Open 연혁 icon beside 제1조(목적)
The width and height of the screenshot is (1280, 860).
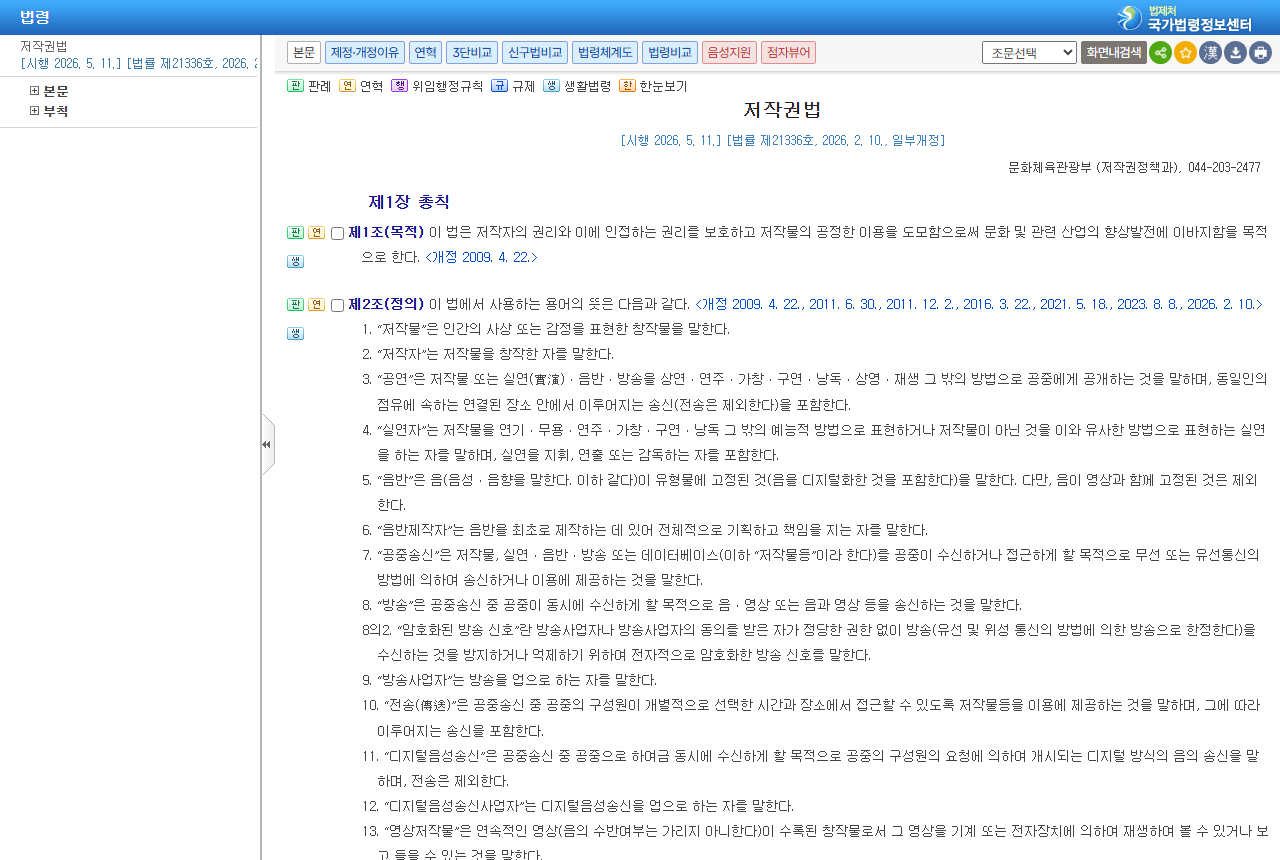click(x=316, y=233)
